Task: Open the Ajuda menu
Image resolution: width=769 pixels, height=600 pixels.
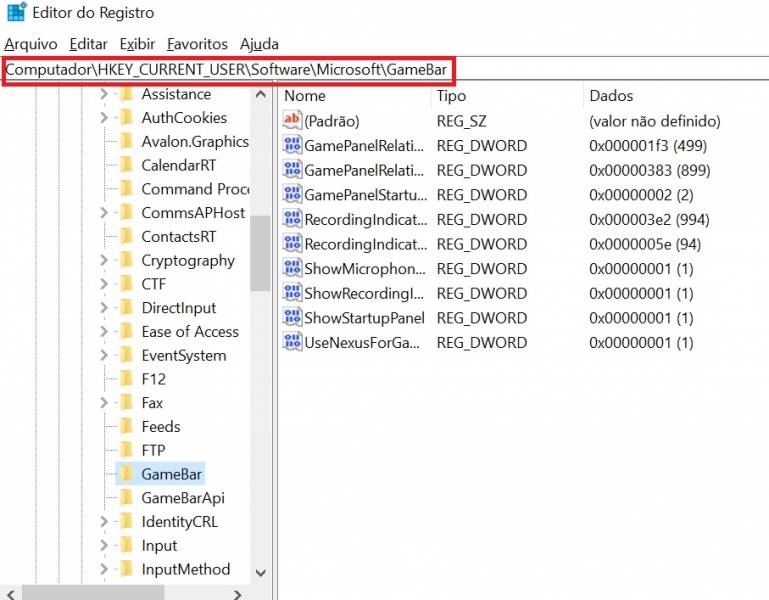Action: 259,44
